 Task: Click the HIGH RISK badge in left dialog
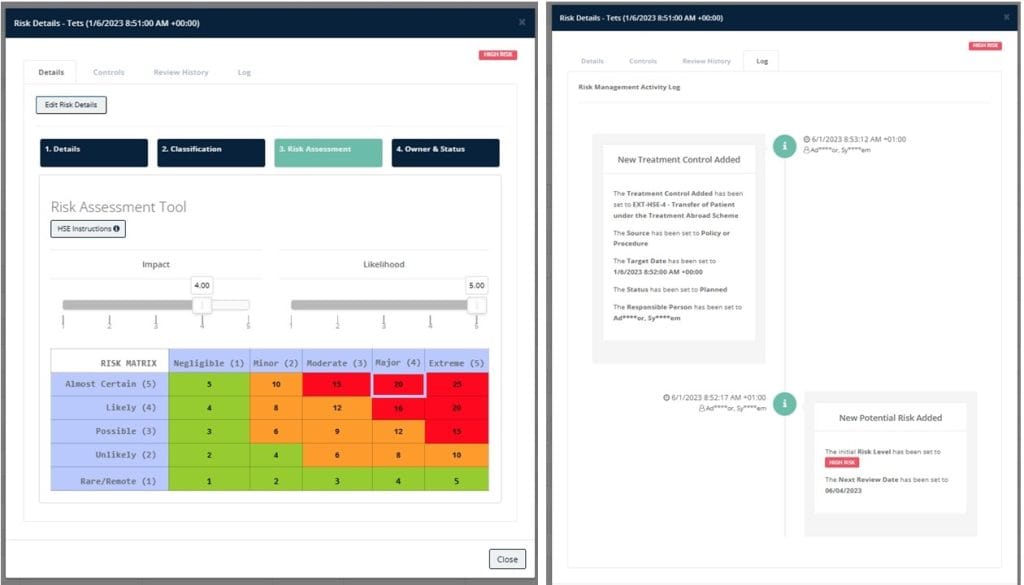(x=498, y=55)
